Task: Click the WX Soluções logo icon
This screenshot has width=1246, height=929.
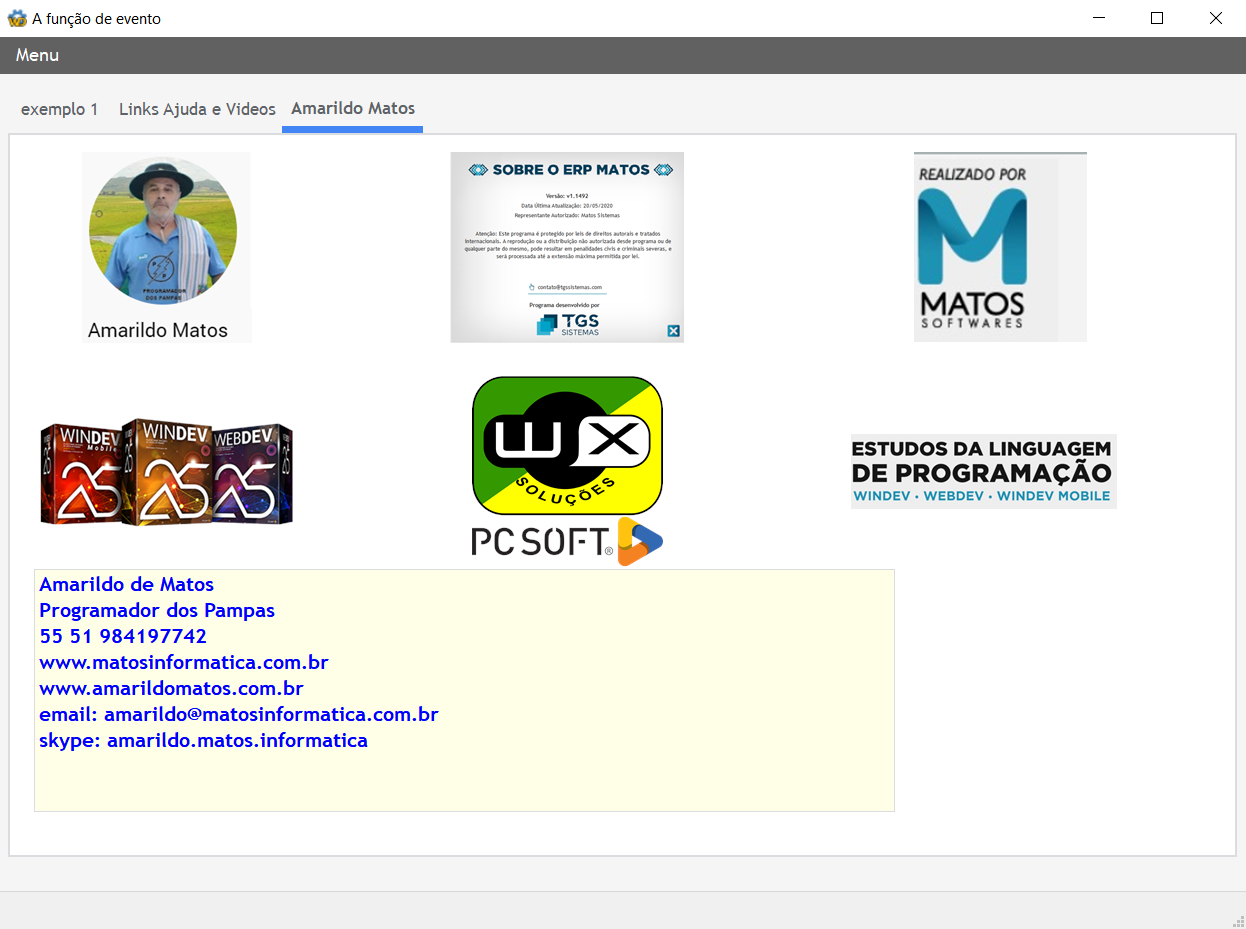Action: (567, 445)
